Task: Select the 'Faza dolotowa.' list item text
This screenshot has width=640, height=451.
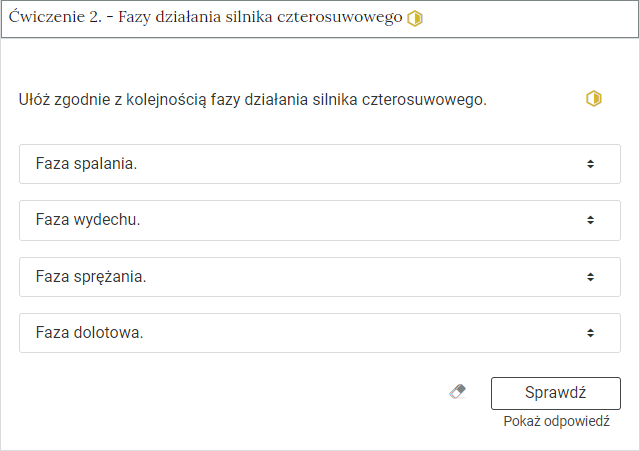Action: point(89,333)
